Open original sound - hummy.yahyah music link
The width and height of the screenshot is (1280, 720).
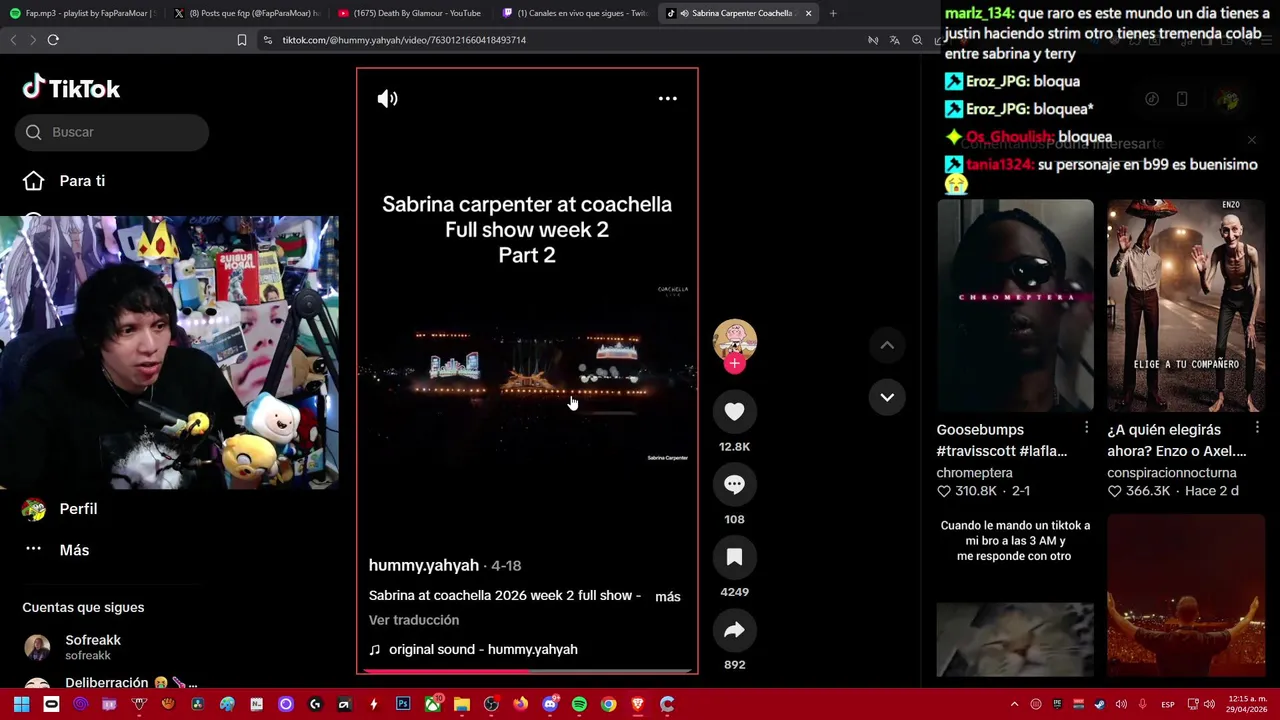coord(474,649)
